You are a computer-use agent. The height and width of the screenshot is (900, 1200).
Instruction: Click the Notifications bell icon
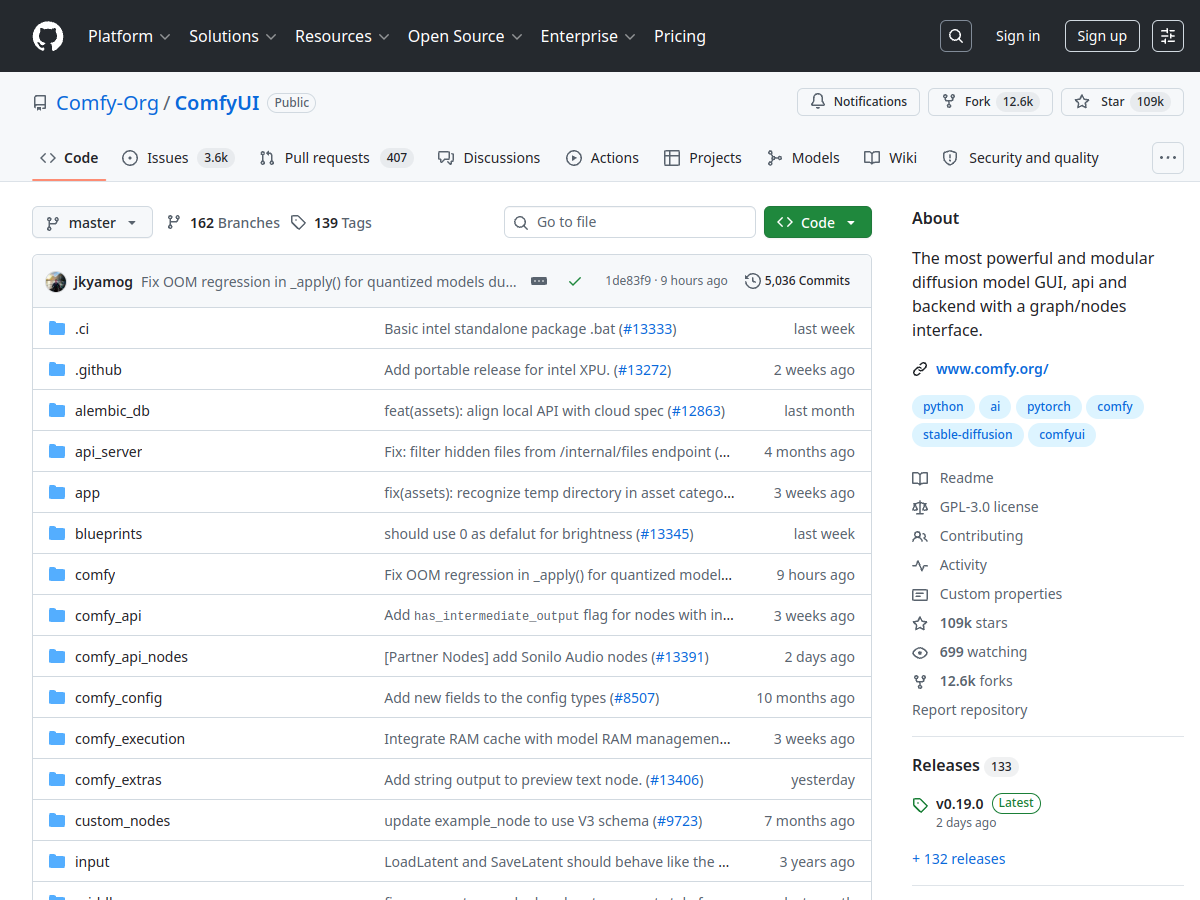point(818,101)
